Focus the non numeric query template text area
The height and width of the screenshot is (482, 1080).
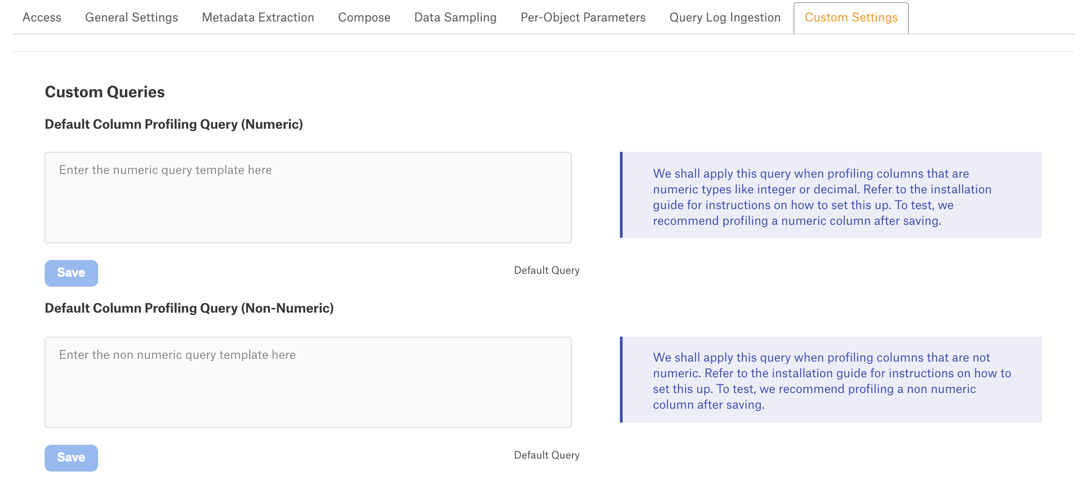point(308,382)
